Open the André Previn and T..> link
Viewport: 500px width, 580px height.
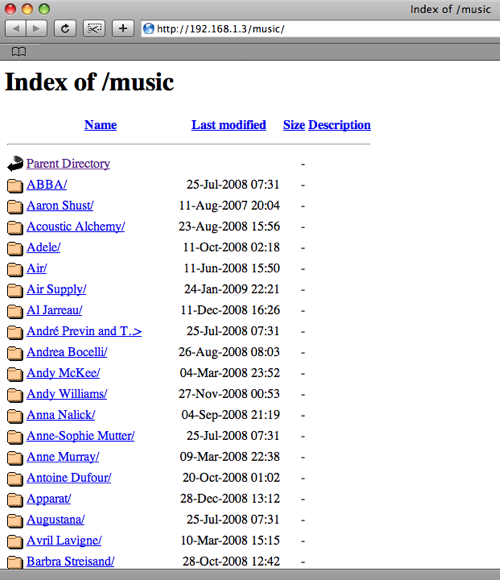coord(84,331)
